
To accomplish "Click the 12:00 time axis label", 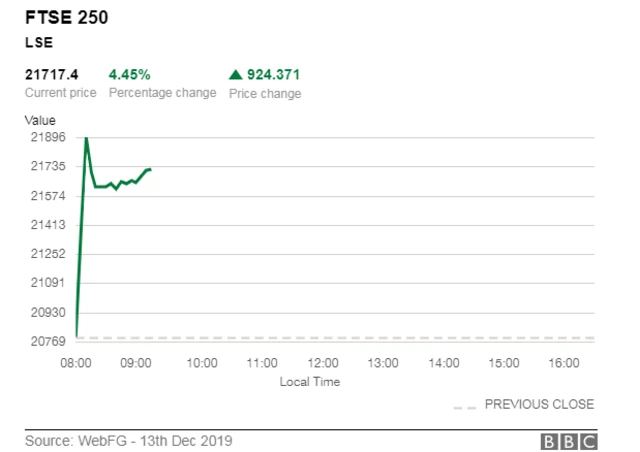I will click(322, 362).
